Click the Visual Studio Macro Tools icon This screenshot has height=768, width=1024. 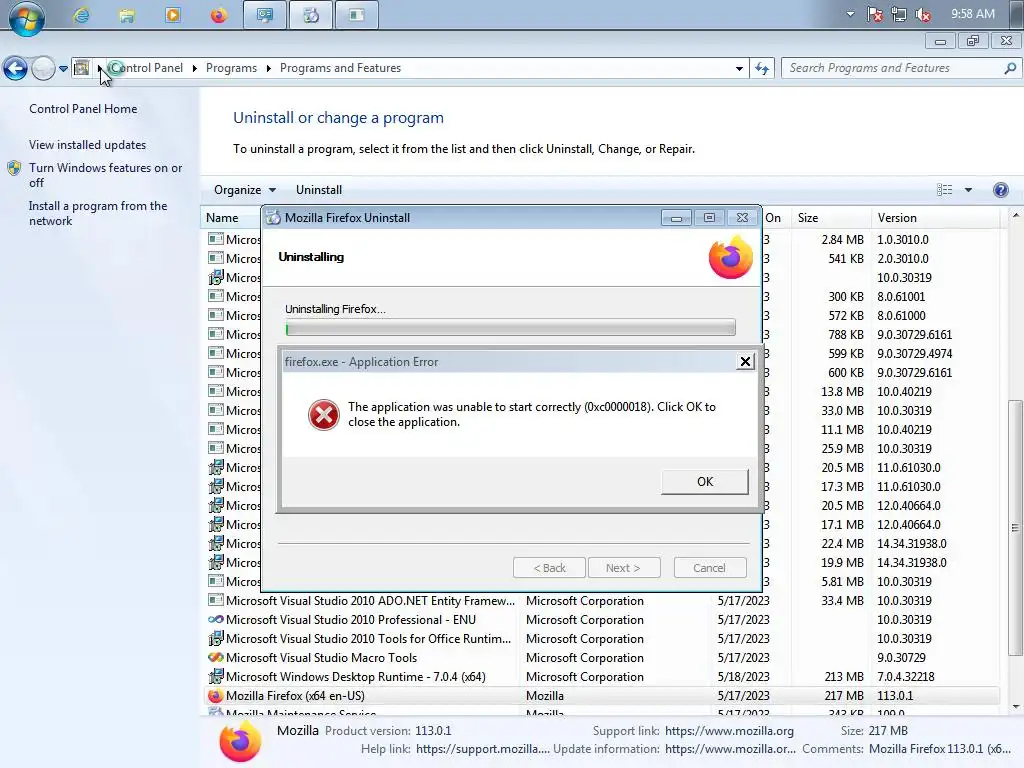(x=216, y=658)
